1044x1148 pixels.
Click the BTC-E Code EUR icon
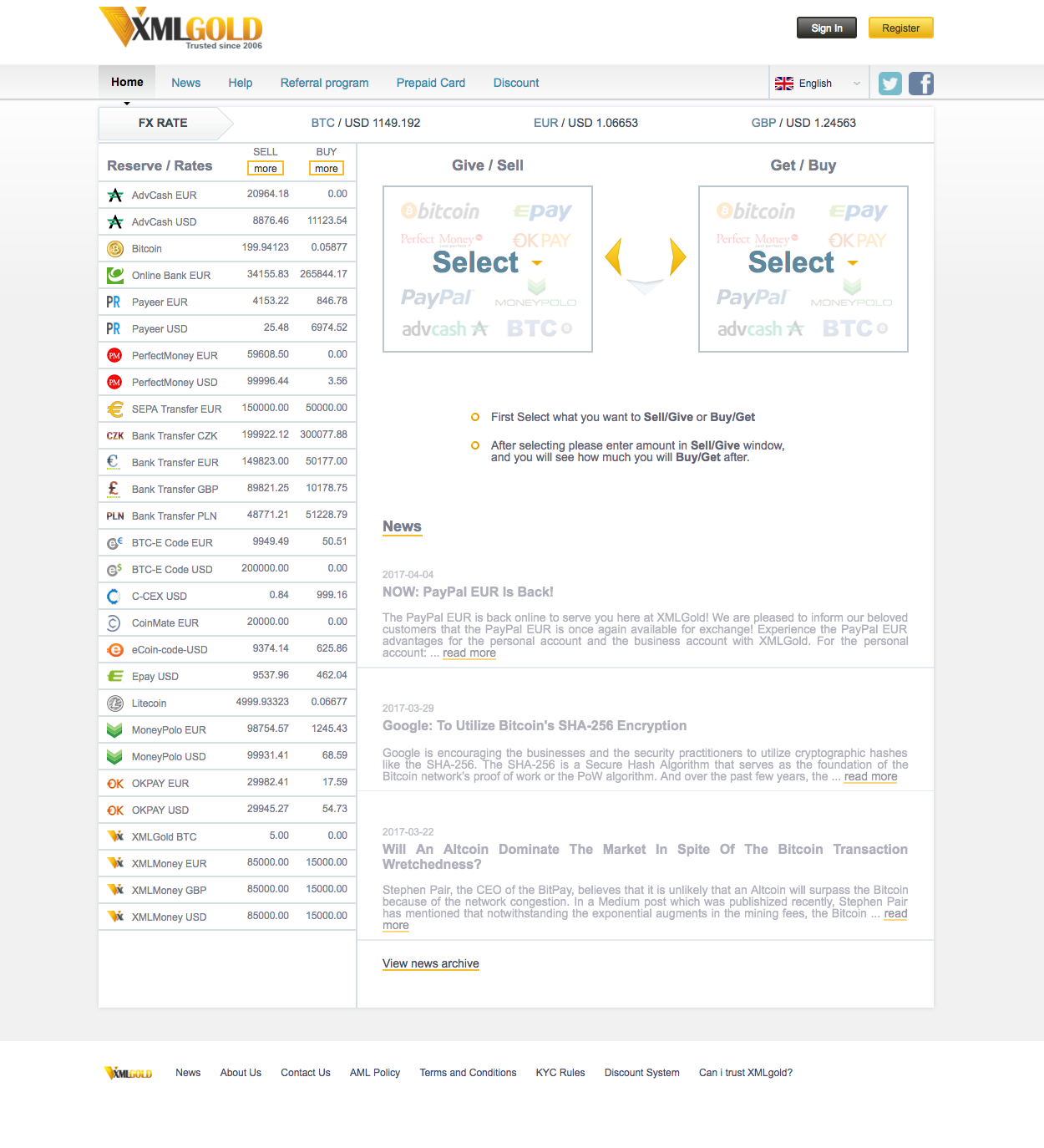(115, 543)
